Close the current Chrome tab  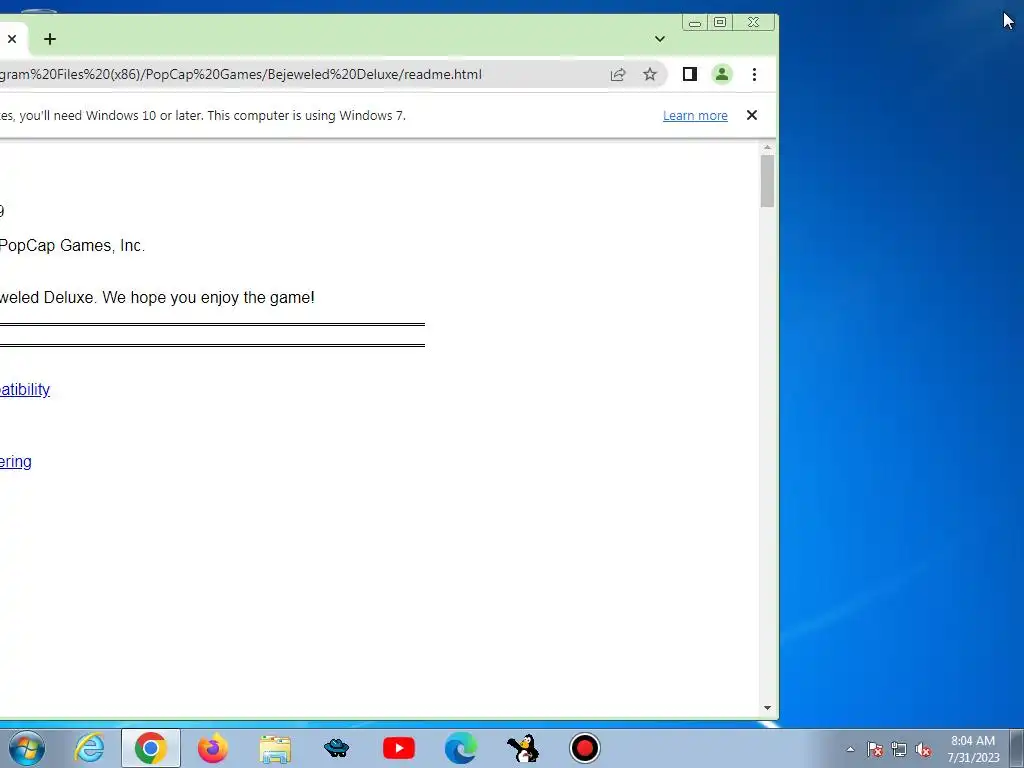coord(12,39)
